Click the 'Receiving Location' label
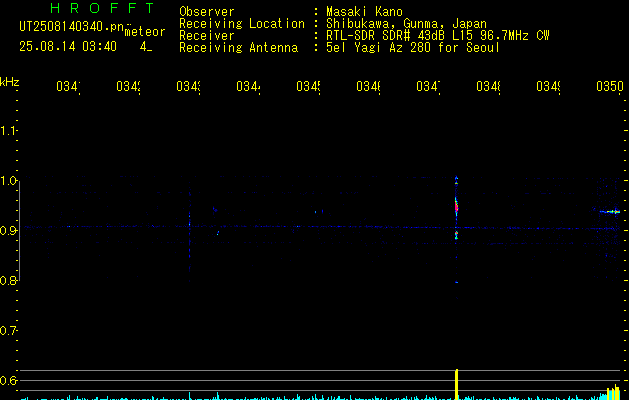Image resolution: width=629 pixels, height=400 pixels. [x=242, y=24]
